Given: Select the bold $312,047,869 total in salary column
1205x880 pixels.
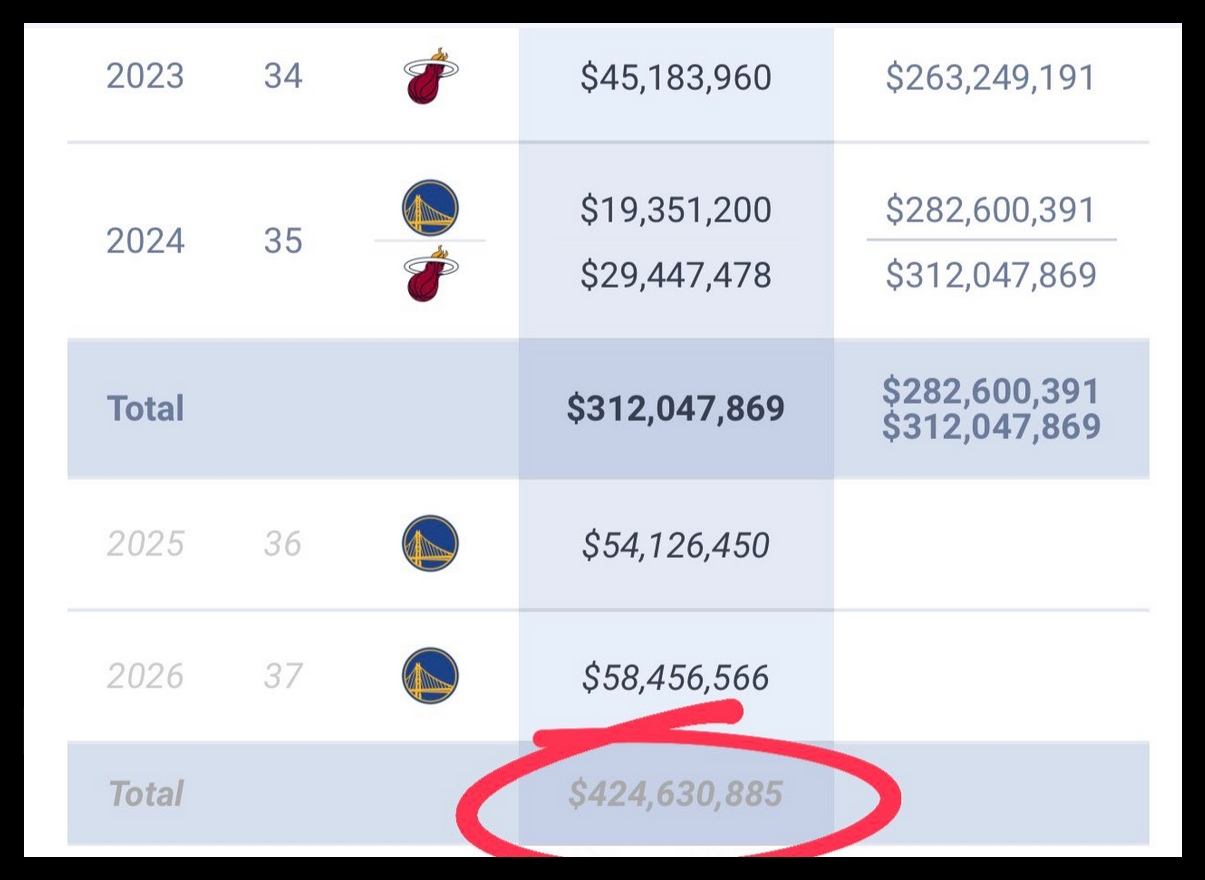Looking at the screenshot, I should 676,408.
